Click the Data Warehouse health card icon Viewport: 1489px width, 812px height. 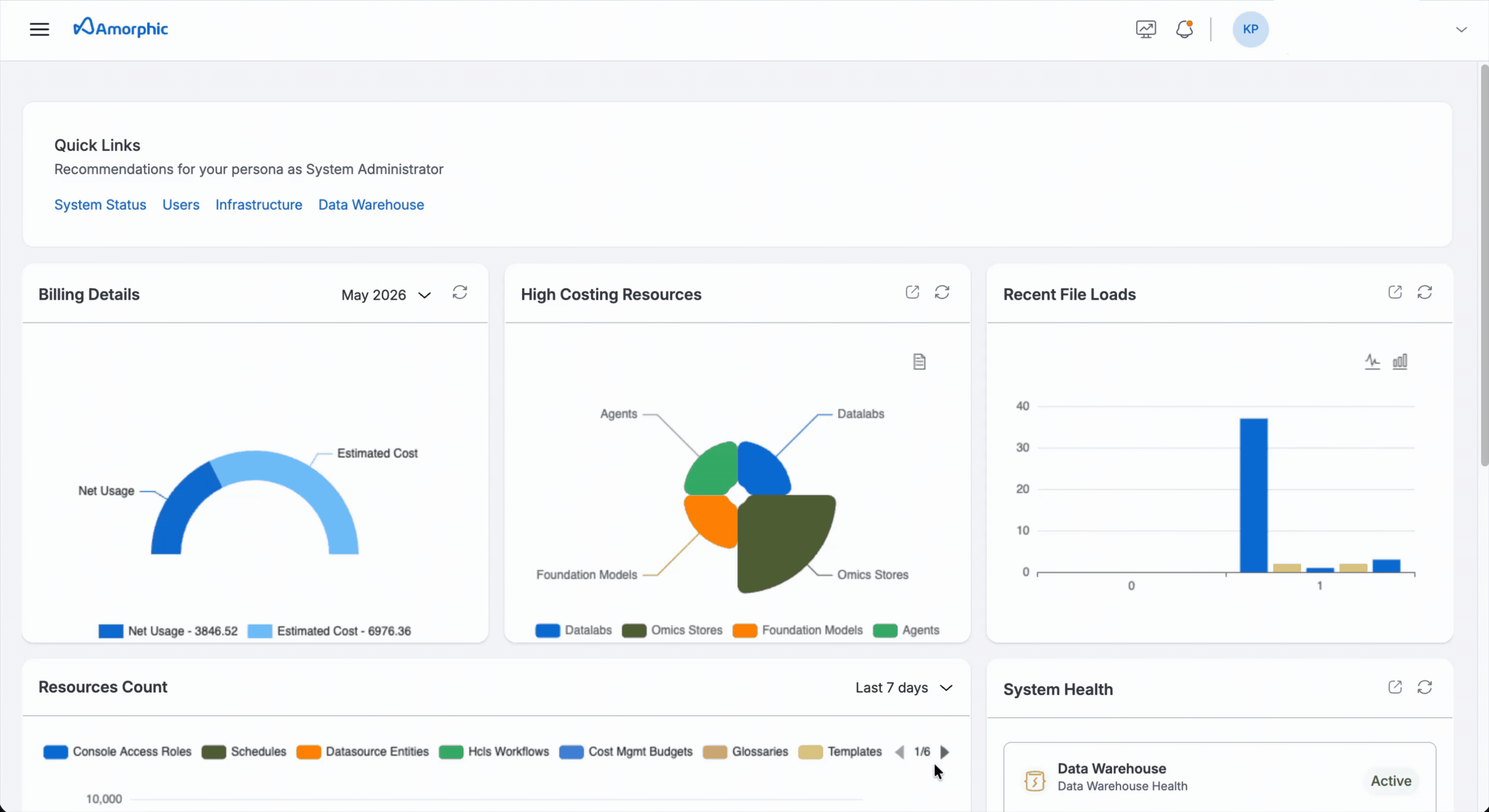click(1034, 781)
